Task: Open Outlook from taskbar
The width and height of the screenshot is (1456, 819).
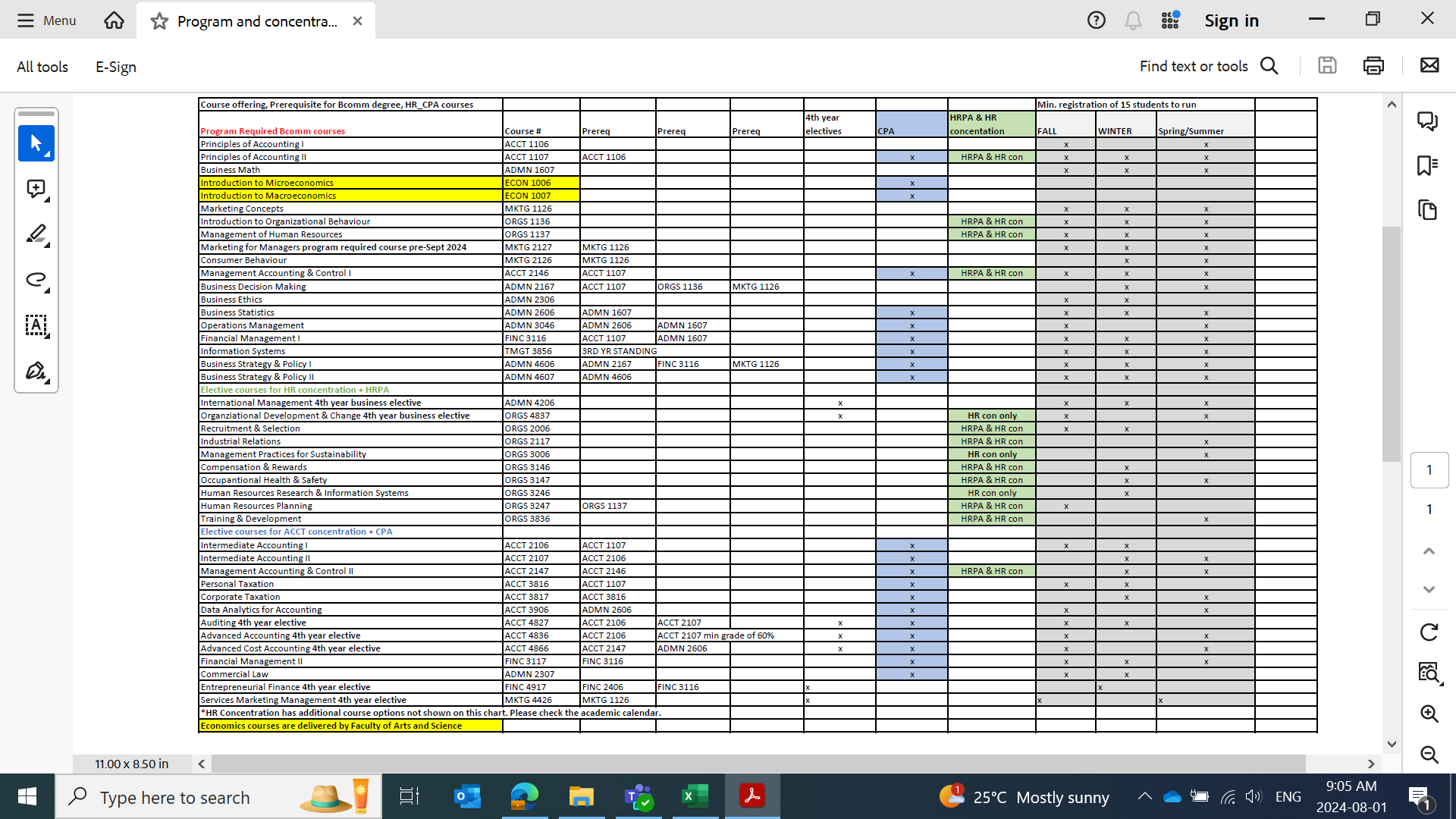Action: click(468, 796)
